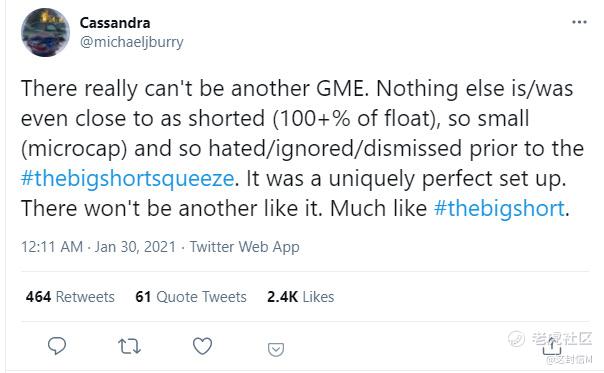Screen dimensions: 604x373
Task: Click the tweet body text
Action: click(302, 149)
